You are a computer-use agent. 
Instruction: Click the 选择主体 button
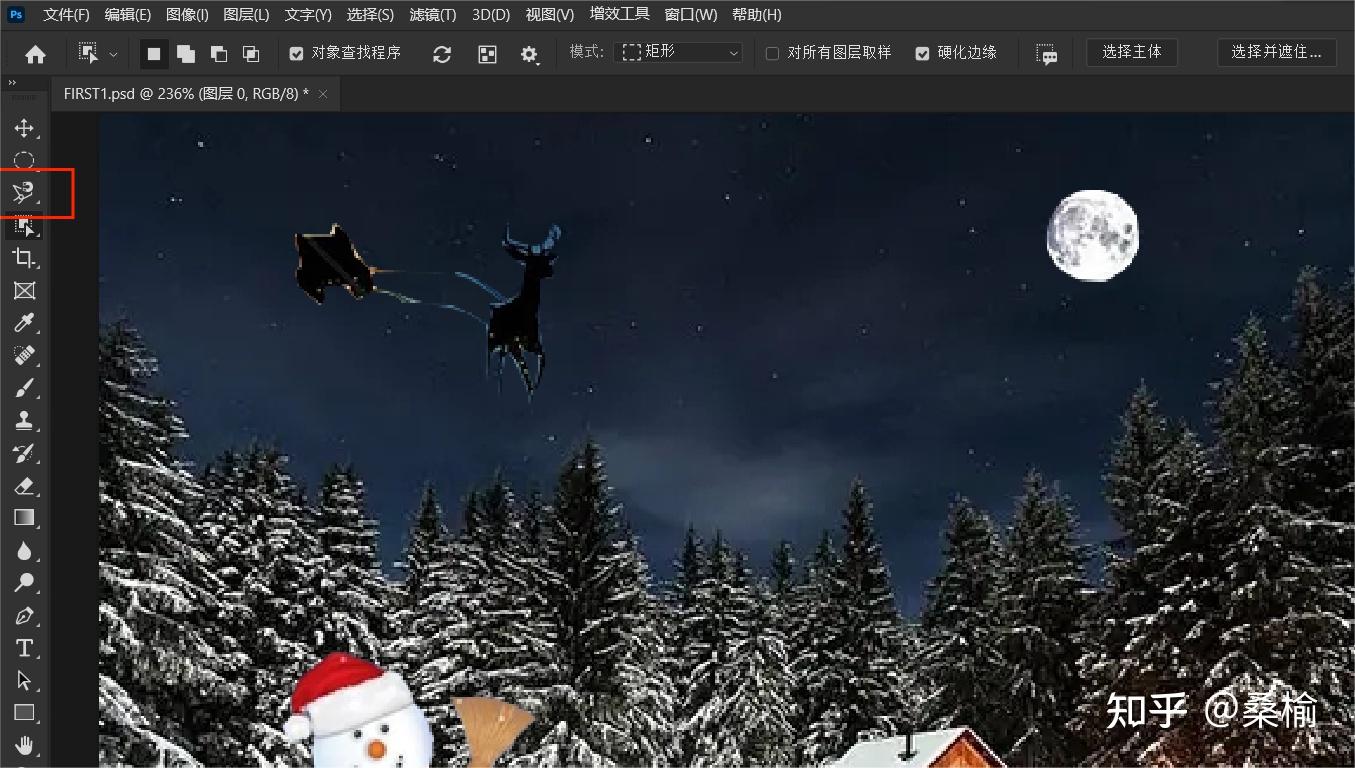(1132, 52)
